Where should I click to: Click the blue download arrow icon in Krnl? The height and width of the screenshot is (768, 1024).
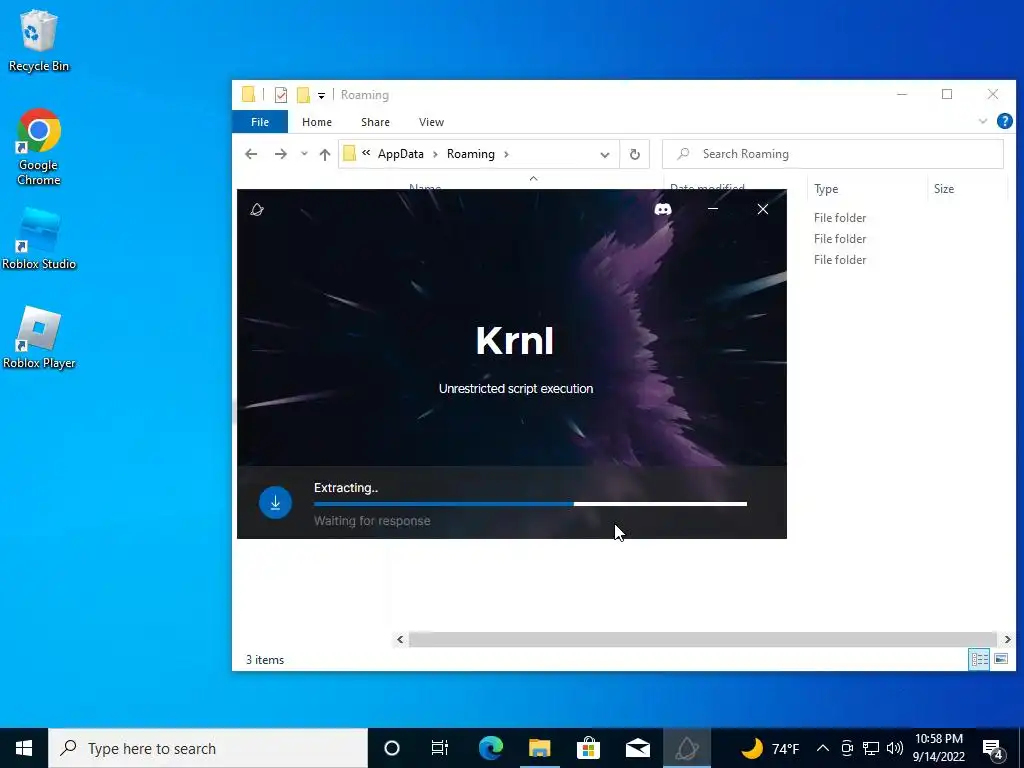tap(275, 502)
